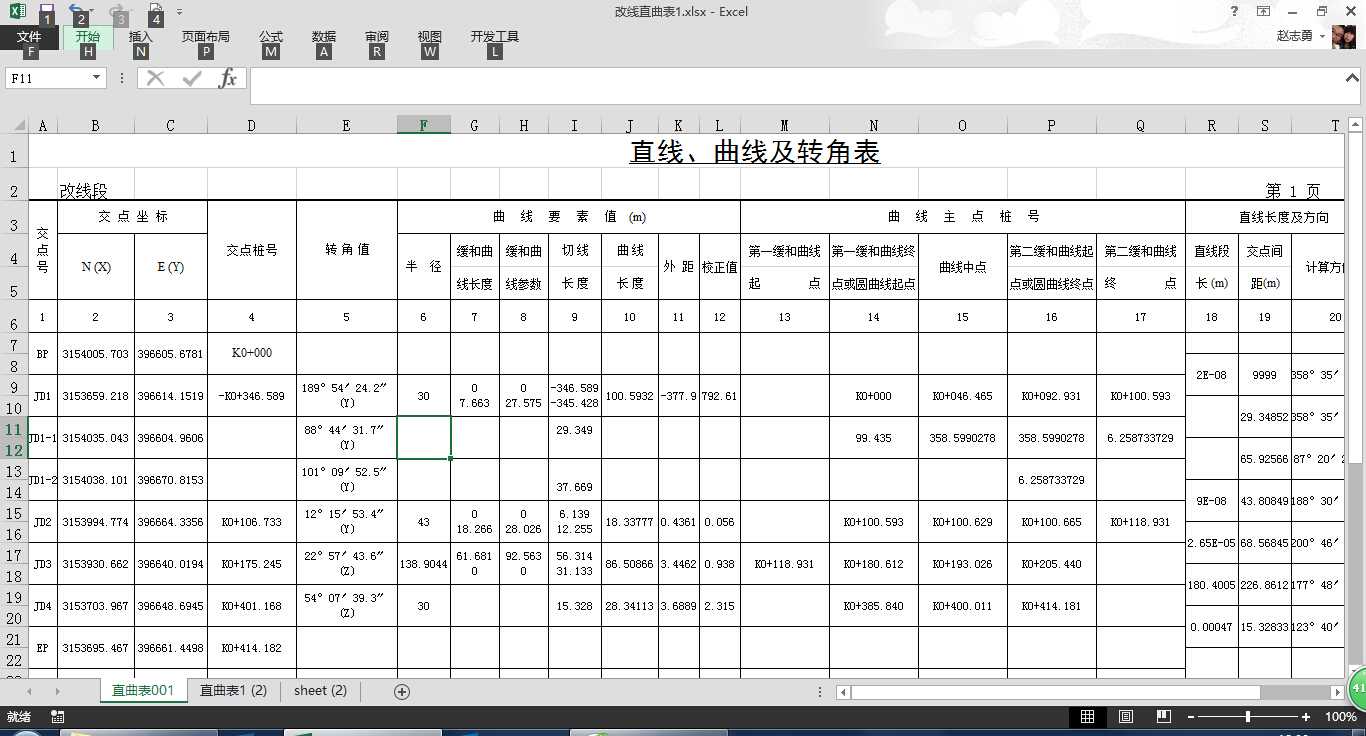Viewport: 1366px width, 736px height.
Task: Click the macro recording icon in status bar
Action: [x=57, y=717]
